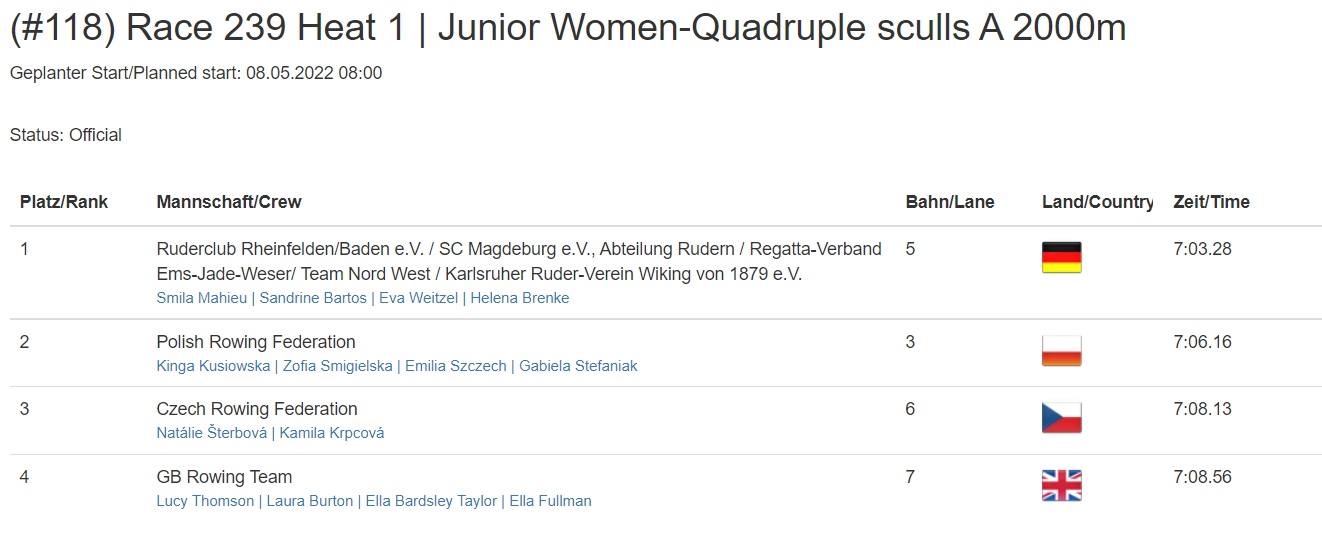Open Sandrine Bartos athlete link
Screen dimensions: 1322x552
click(x=313, y=298)
